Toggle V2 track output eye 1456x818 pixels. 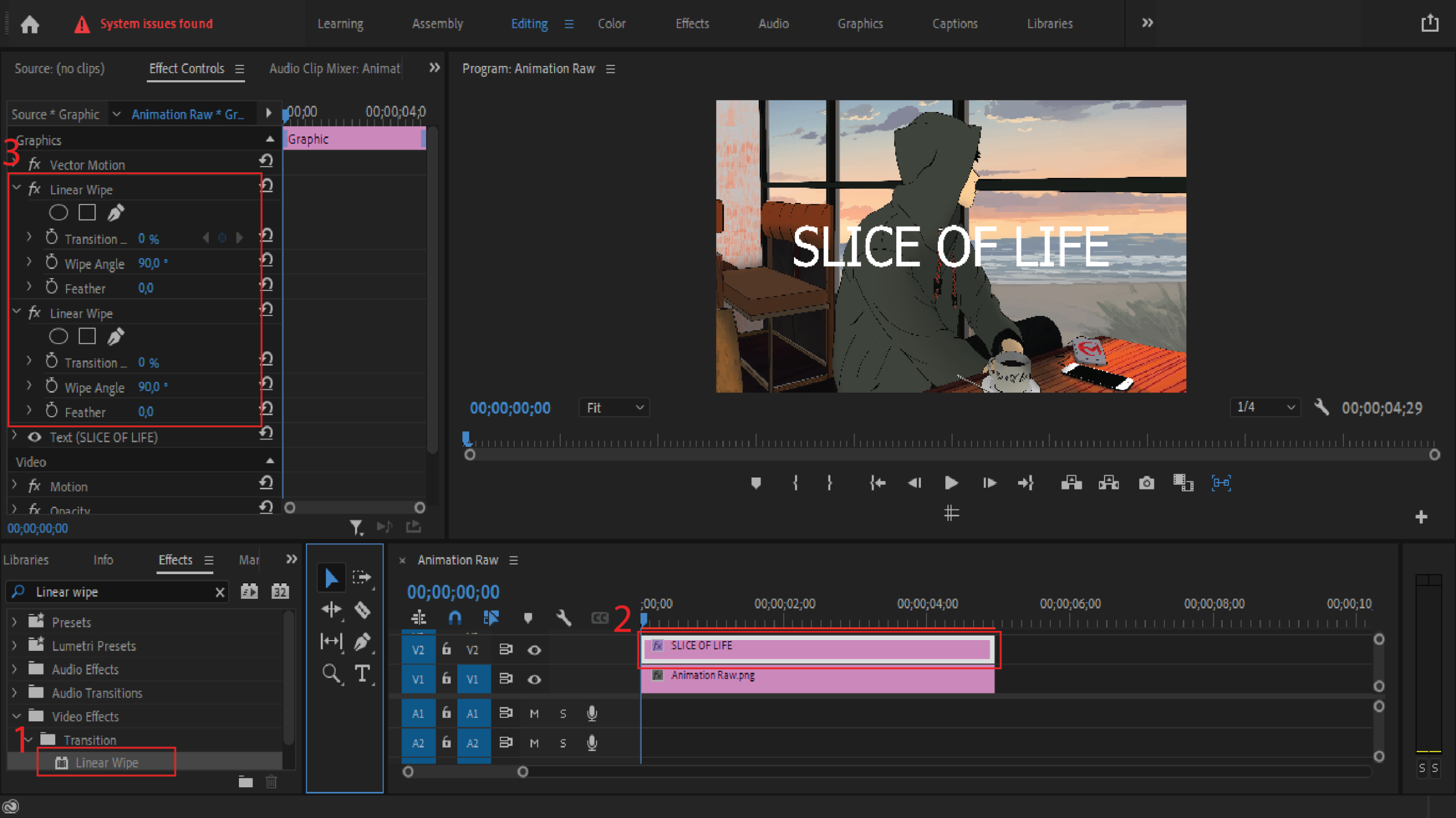[x=534, y=650]
